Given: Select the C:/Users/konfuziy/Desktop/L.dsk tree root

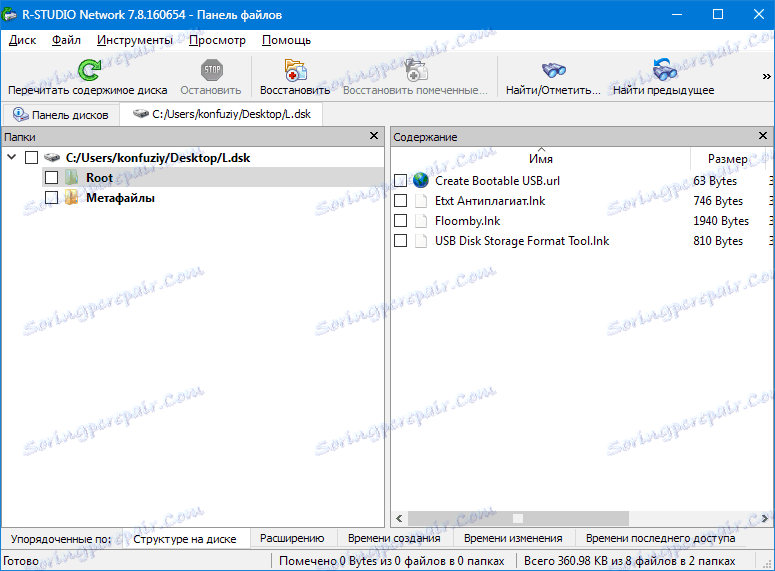Looking at the screenshot, I should click(158, 158).
